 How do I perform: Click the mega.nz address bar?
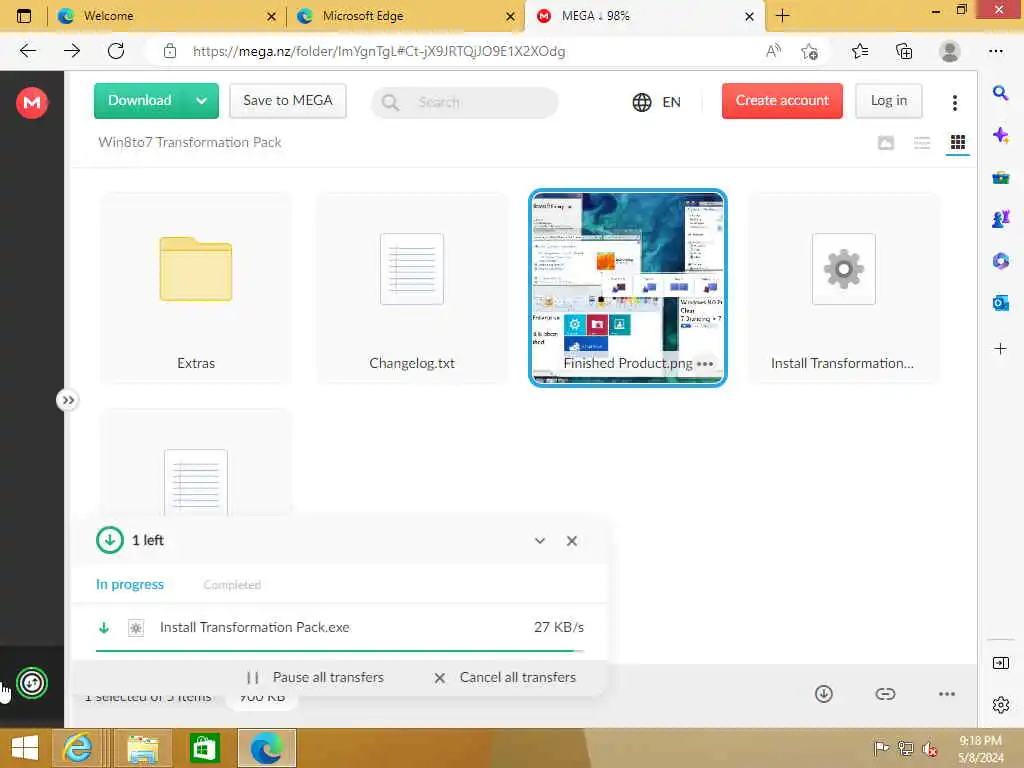coord(379,51)
